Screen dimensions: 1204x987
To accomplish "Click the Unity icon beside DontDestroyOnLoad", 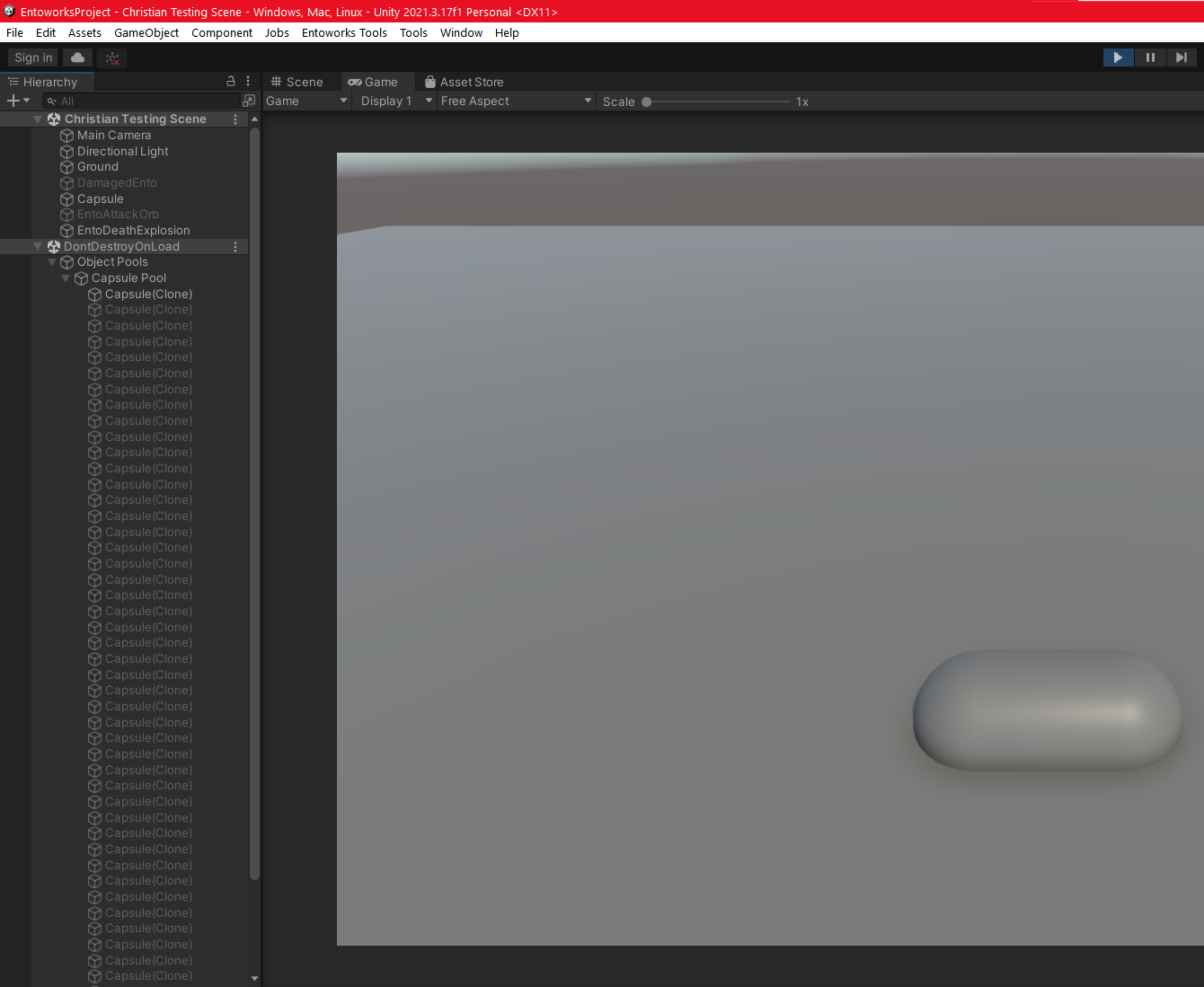I will pyautogui.click(x=54, y=246).
